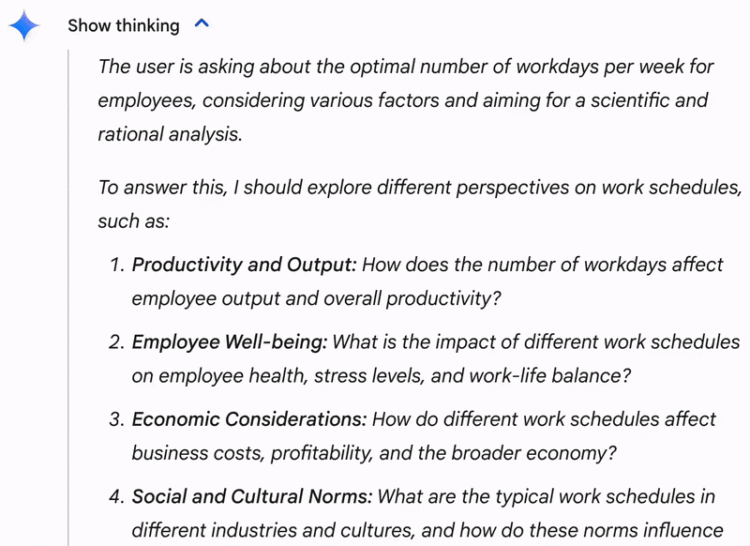Click the Social and Cultural Norms heading
750x546 pixels.
pyautogui.click(x=252, y=497)
